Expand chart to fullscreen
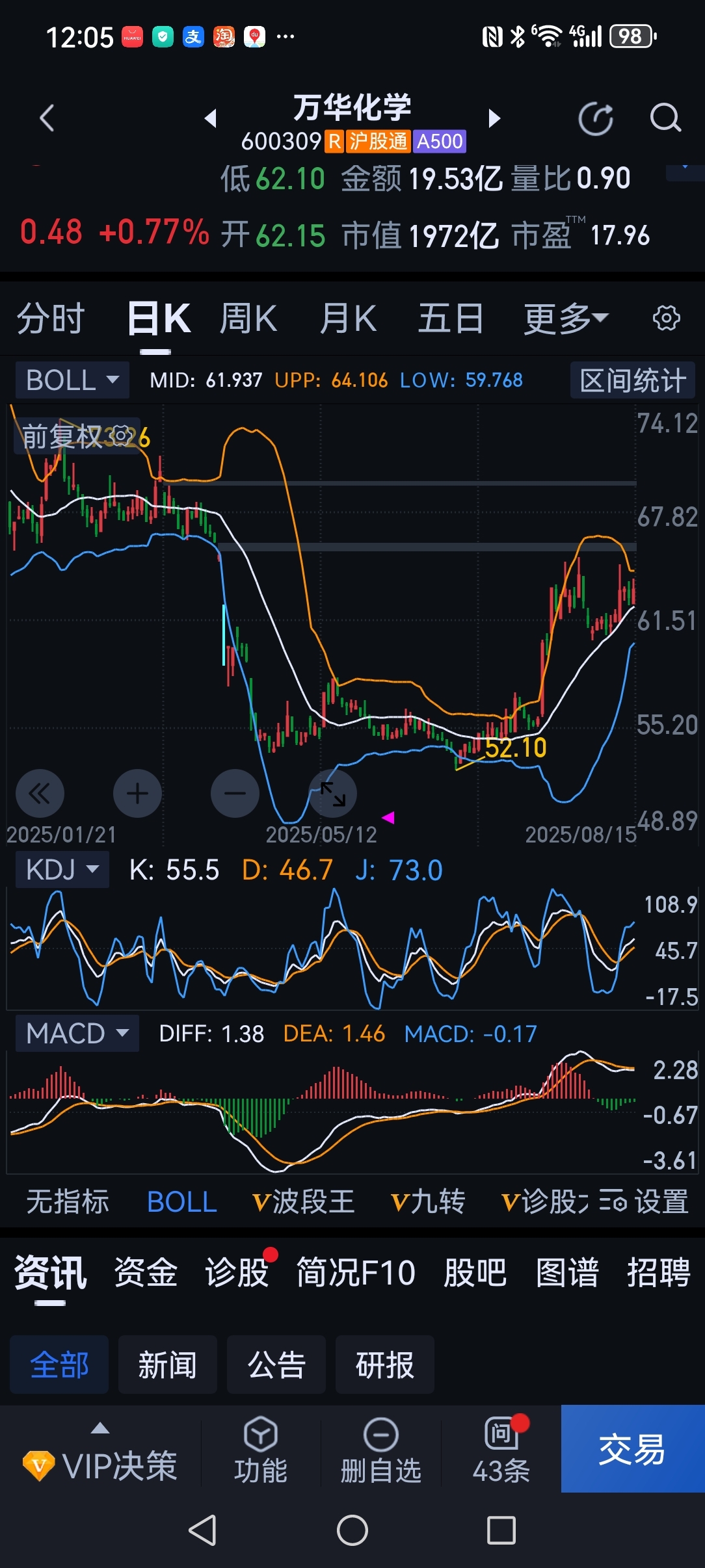705x1568 pixels. click(332, 793)
